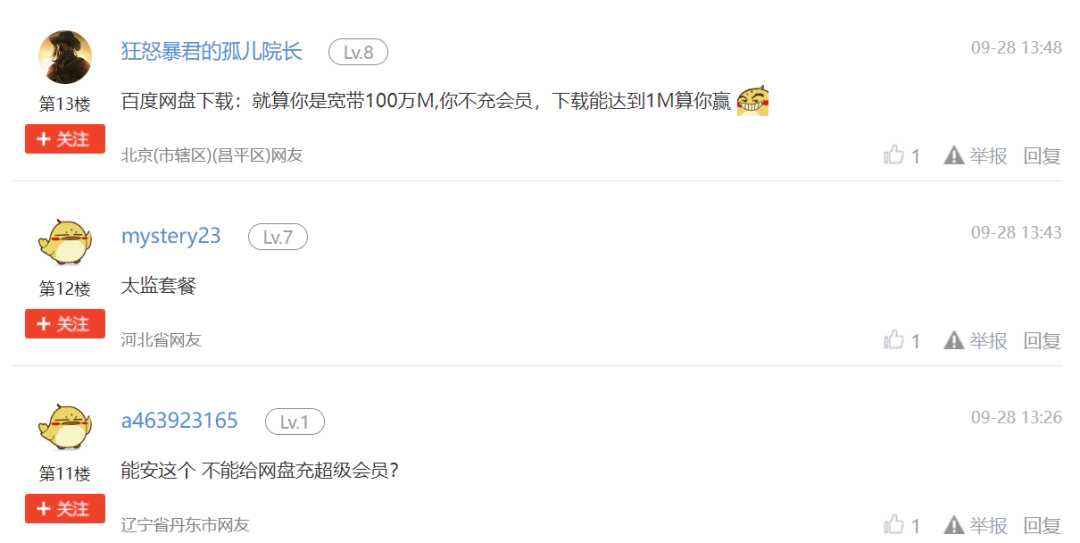Follow a463923165 with 关注 button
The width and height of the screenshot is (1080, 543).
tap(65, 509)
